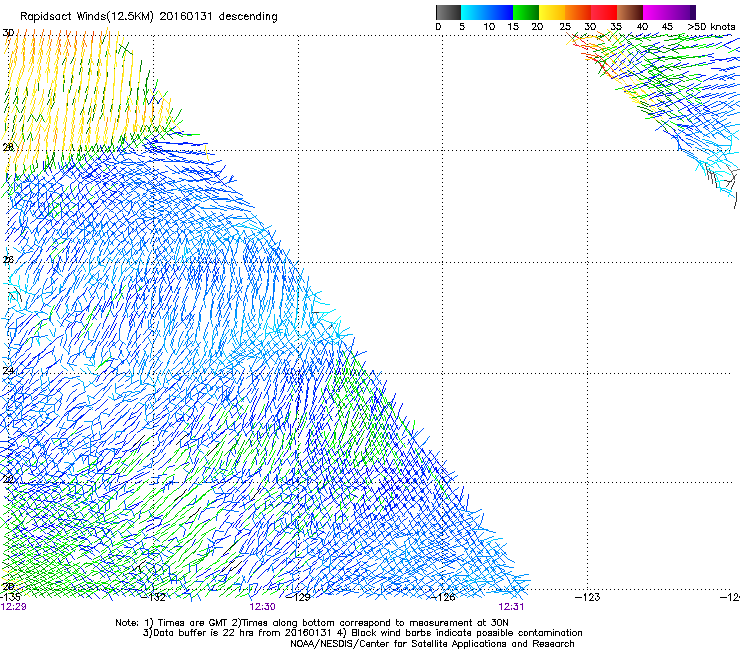Screen dimensions: 740x650
Task: Click the 12:29 time label
Action: (14, 607)
